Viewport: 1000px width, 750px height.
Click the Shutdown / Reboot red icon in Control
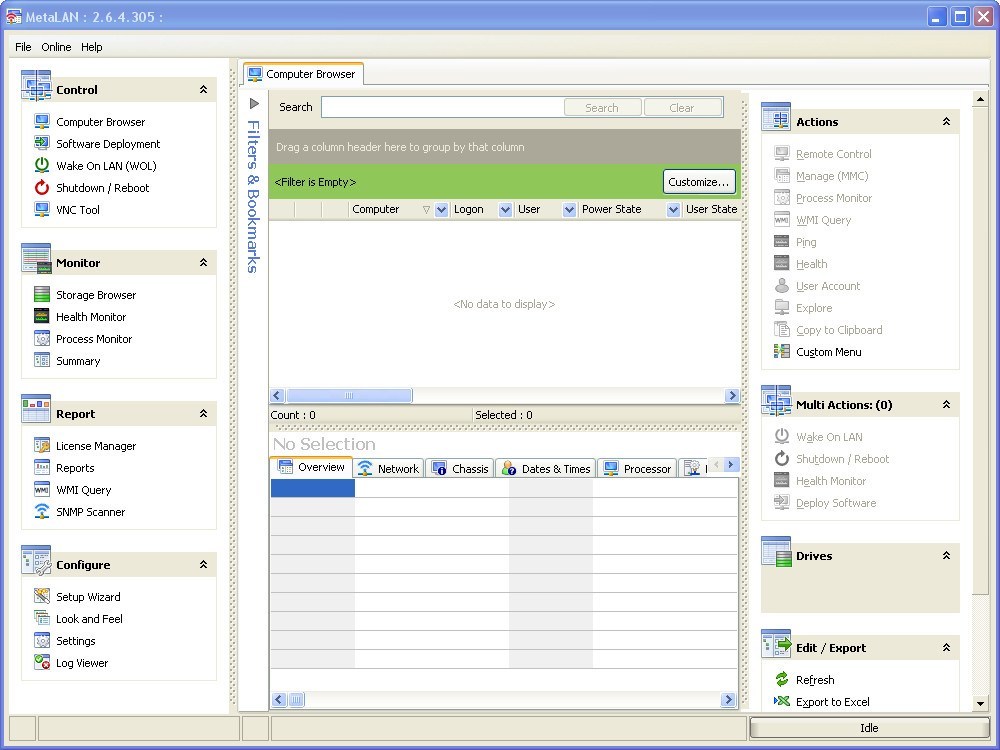pos(42,188)
